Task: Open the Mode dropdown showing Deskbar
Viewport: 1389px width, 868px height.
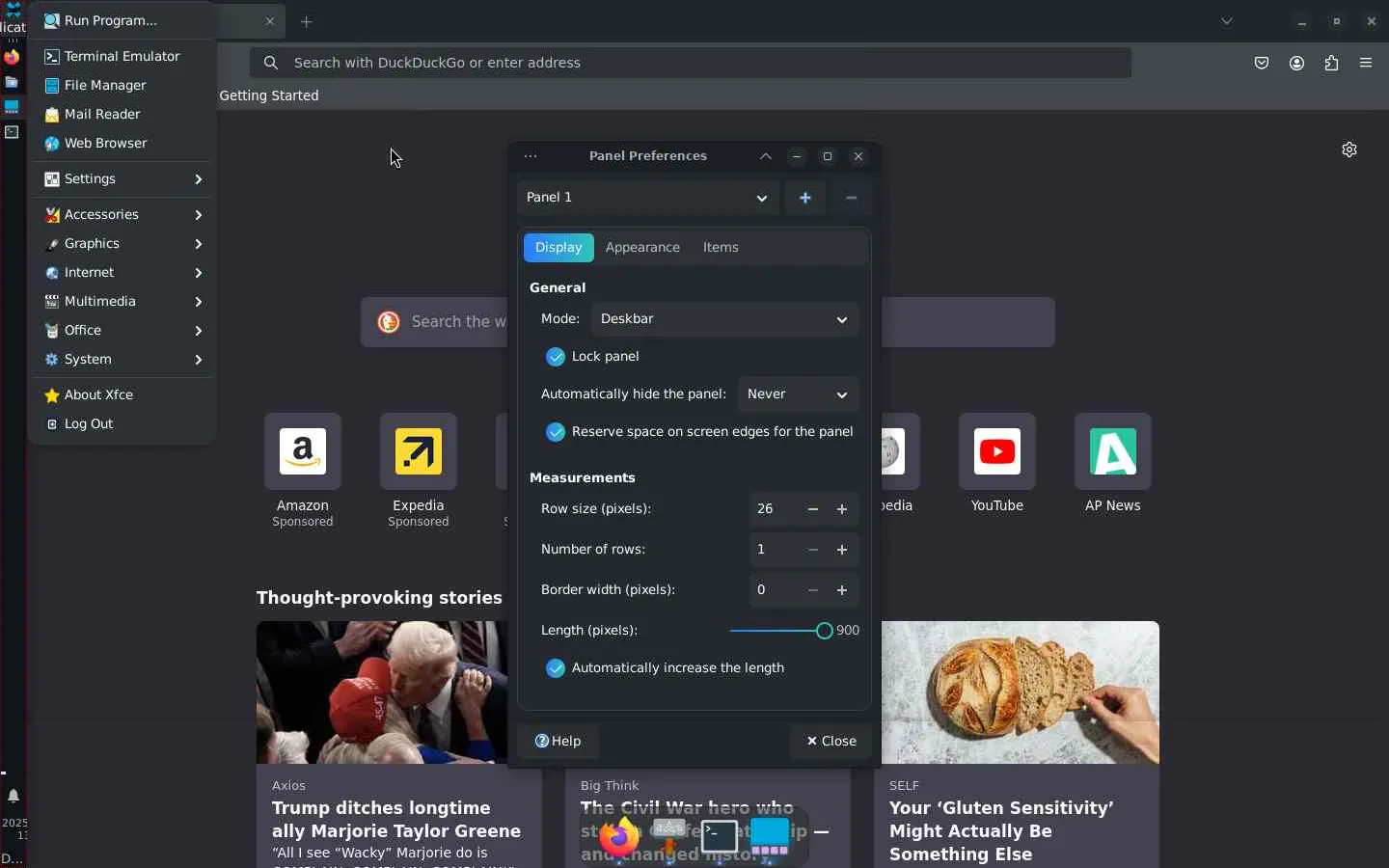Action: point(724,319)
